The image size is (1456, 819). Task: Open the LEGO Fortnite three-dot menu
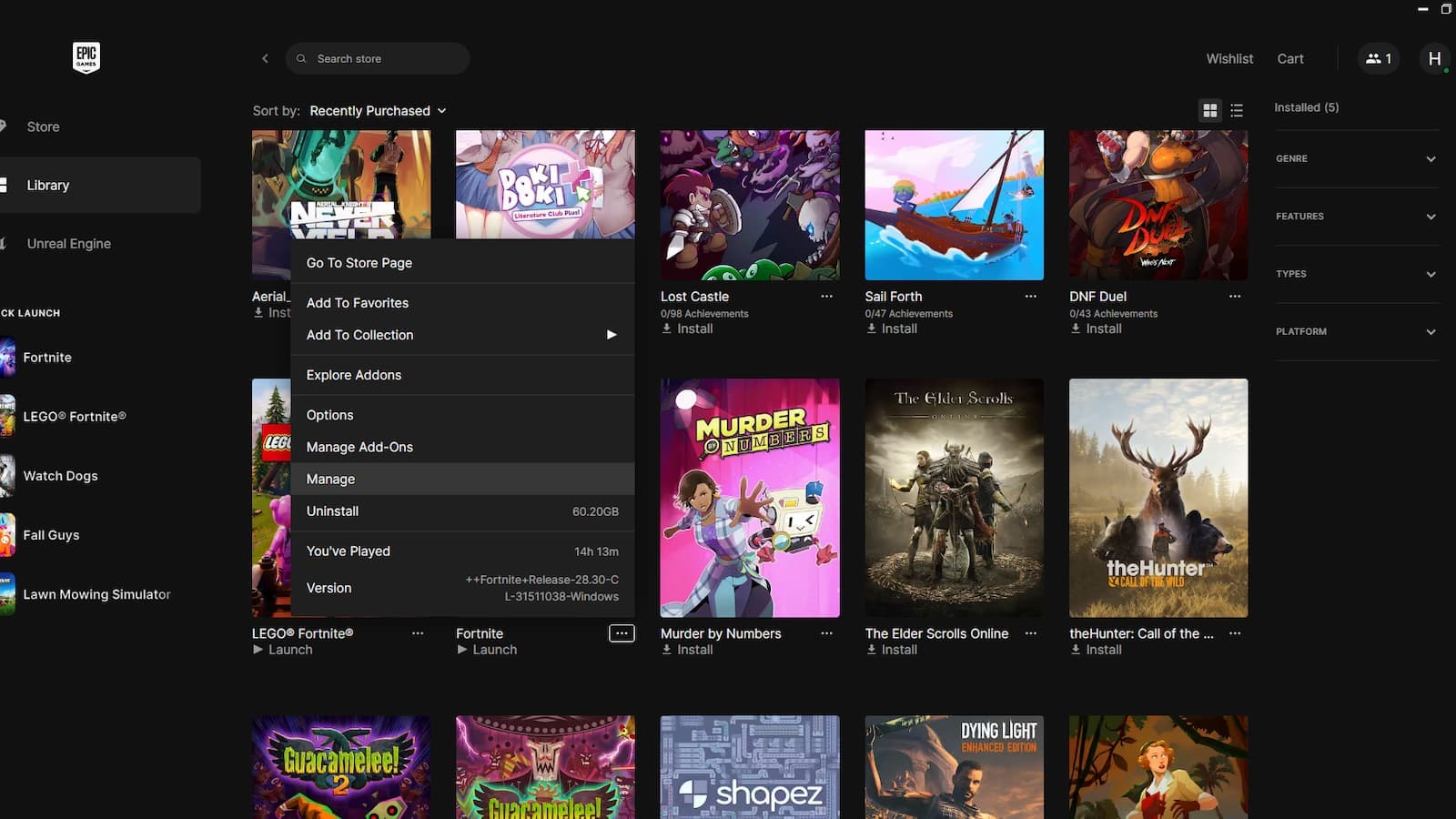tap(418, 633)
